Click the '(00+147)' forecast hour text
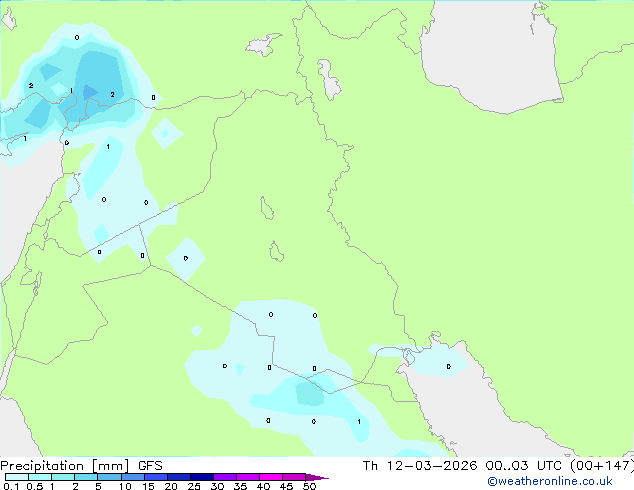Screen dimensions: 634x490 (602, 466)
